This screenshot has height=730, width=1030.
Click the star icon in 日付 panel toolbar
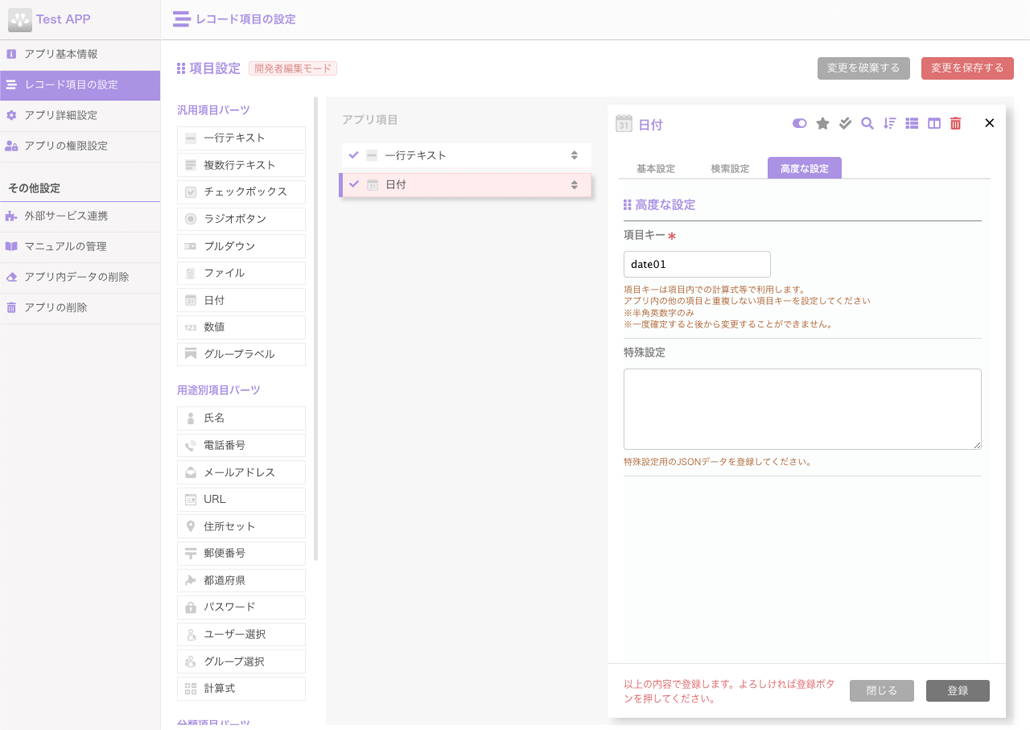pos(822,123)
